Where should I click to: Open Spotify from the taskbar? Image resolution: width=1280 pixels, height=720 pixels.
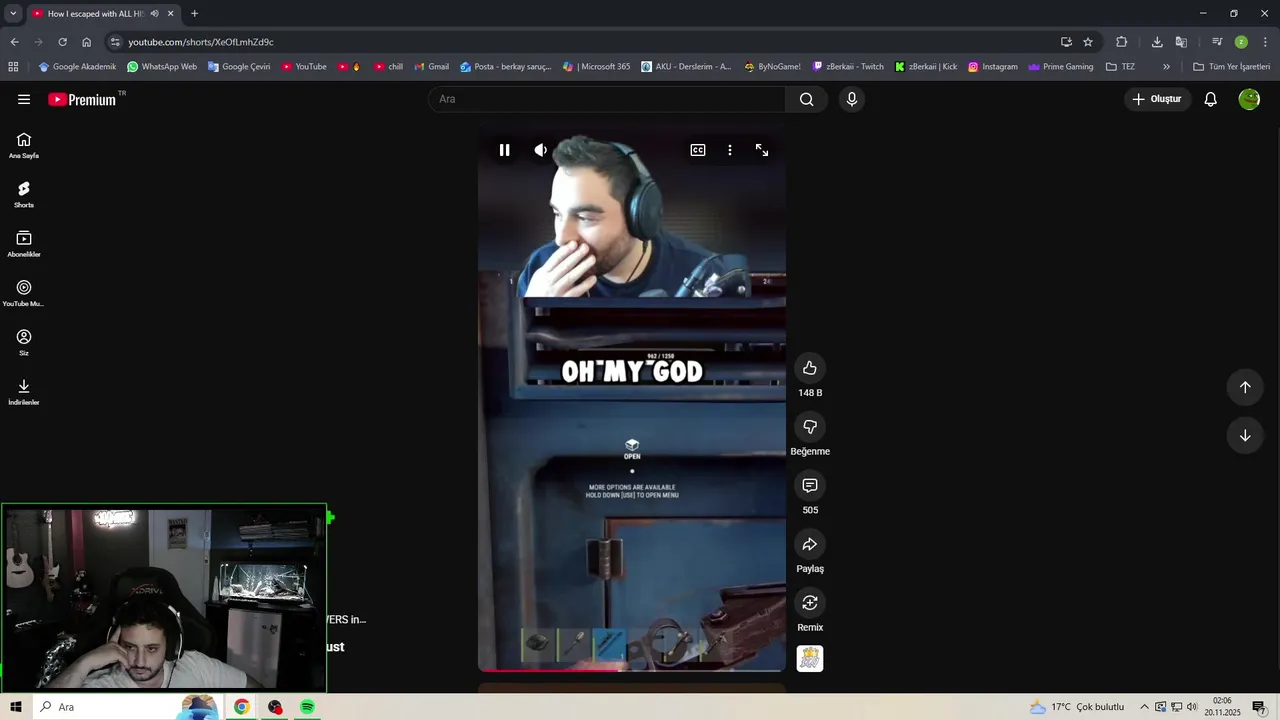pos(307,707)
